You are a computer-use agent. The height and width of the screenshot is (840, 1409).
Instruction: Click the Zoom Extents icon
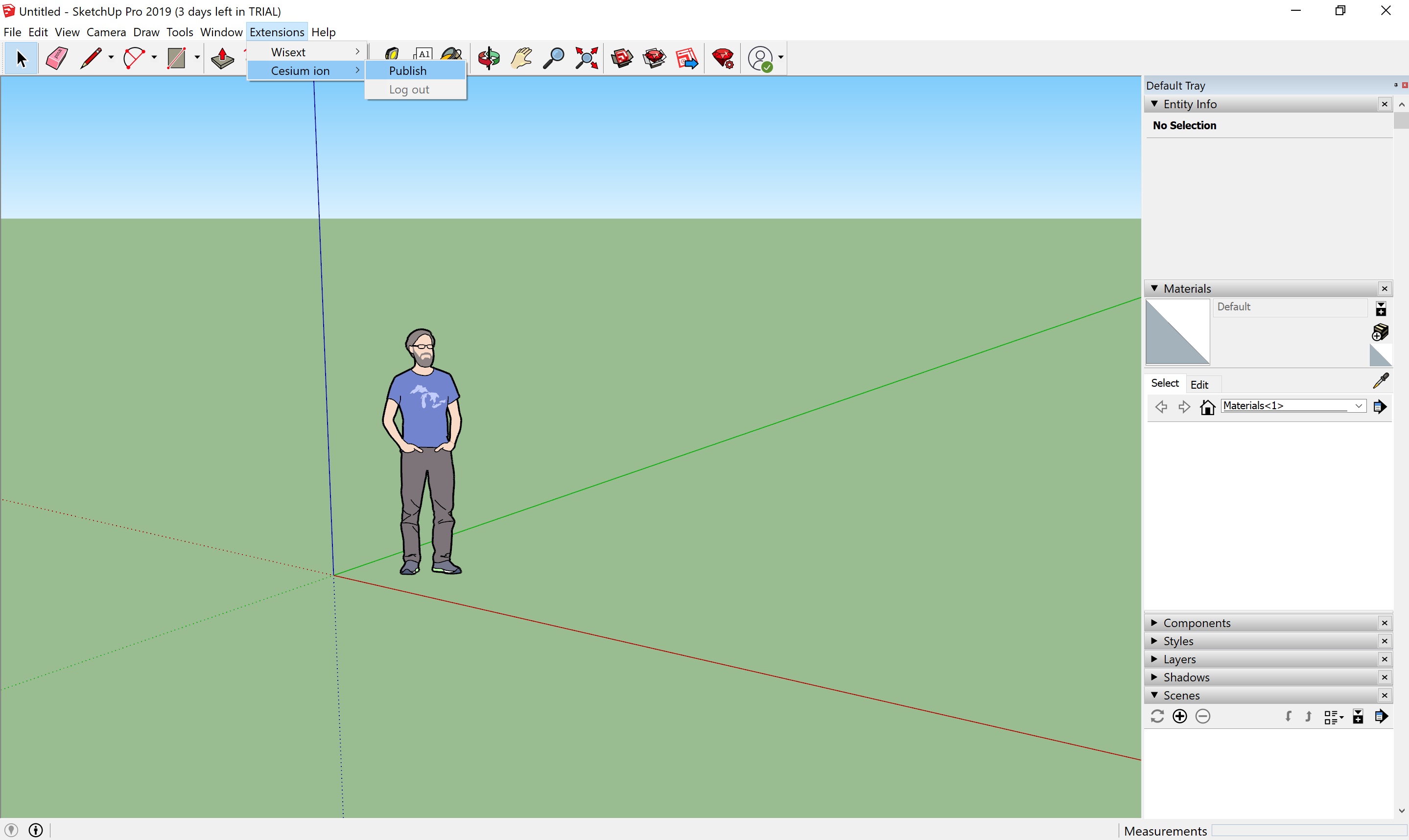point(587,58)
